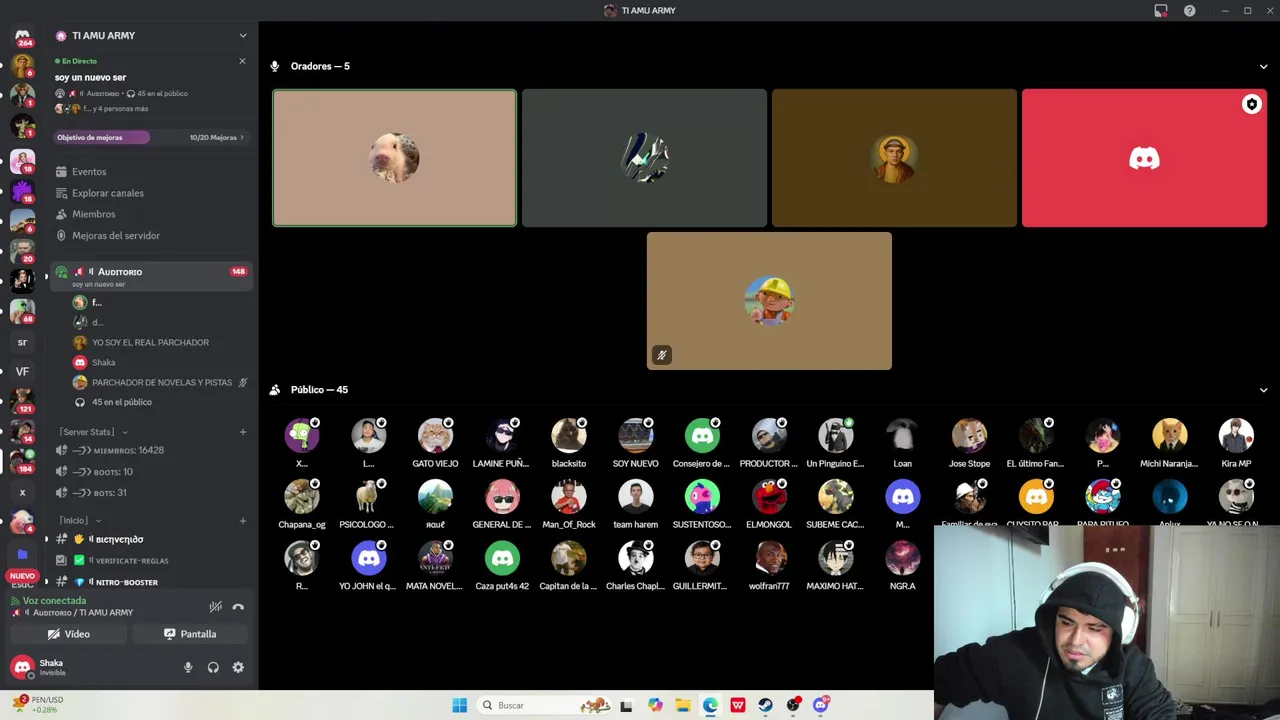Open Discord help question mark icon
This screenshot has height=720, width=1280.
(1189, 10)
